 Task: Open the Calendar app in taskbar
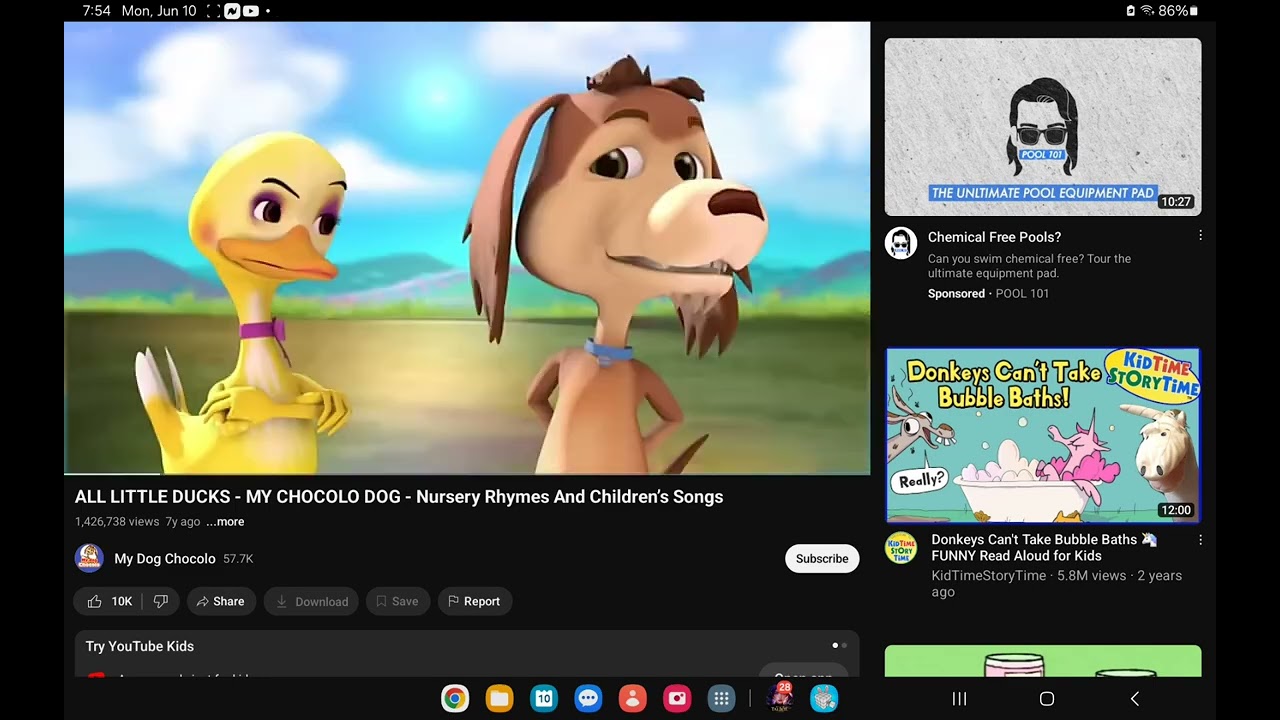(544, 698)
